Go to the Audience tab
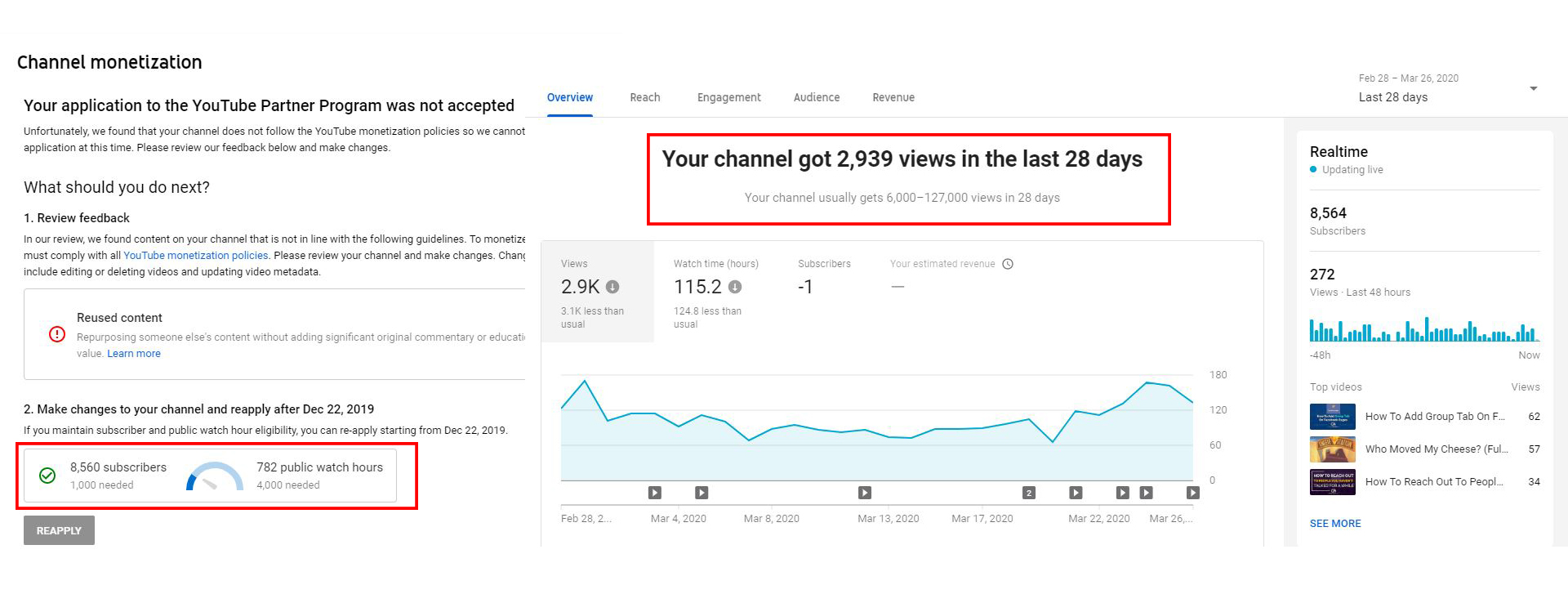Image resolution: width=1568 pixels, height=603 pixels. 817,97
